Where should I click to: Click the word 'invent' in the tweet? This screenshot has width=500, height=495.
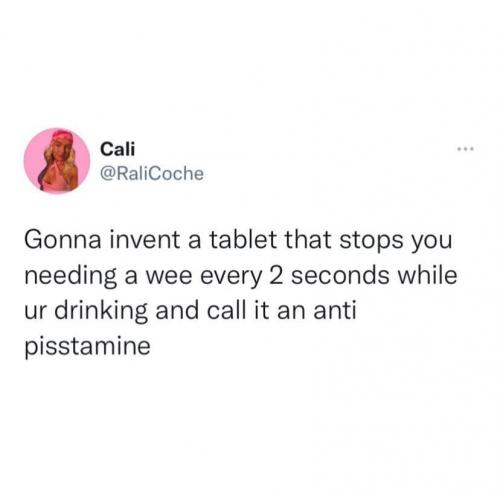[x=145, y=240]
